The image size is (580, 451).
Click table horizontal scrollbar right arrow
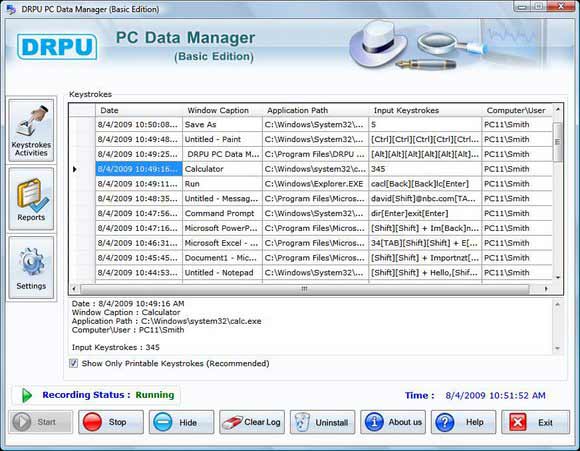point(546,289)
